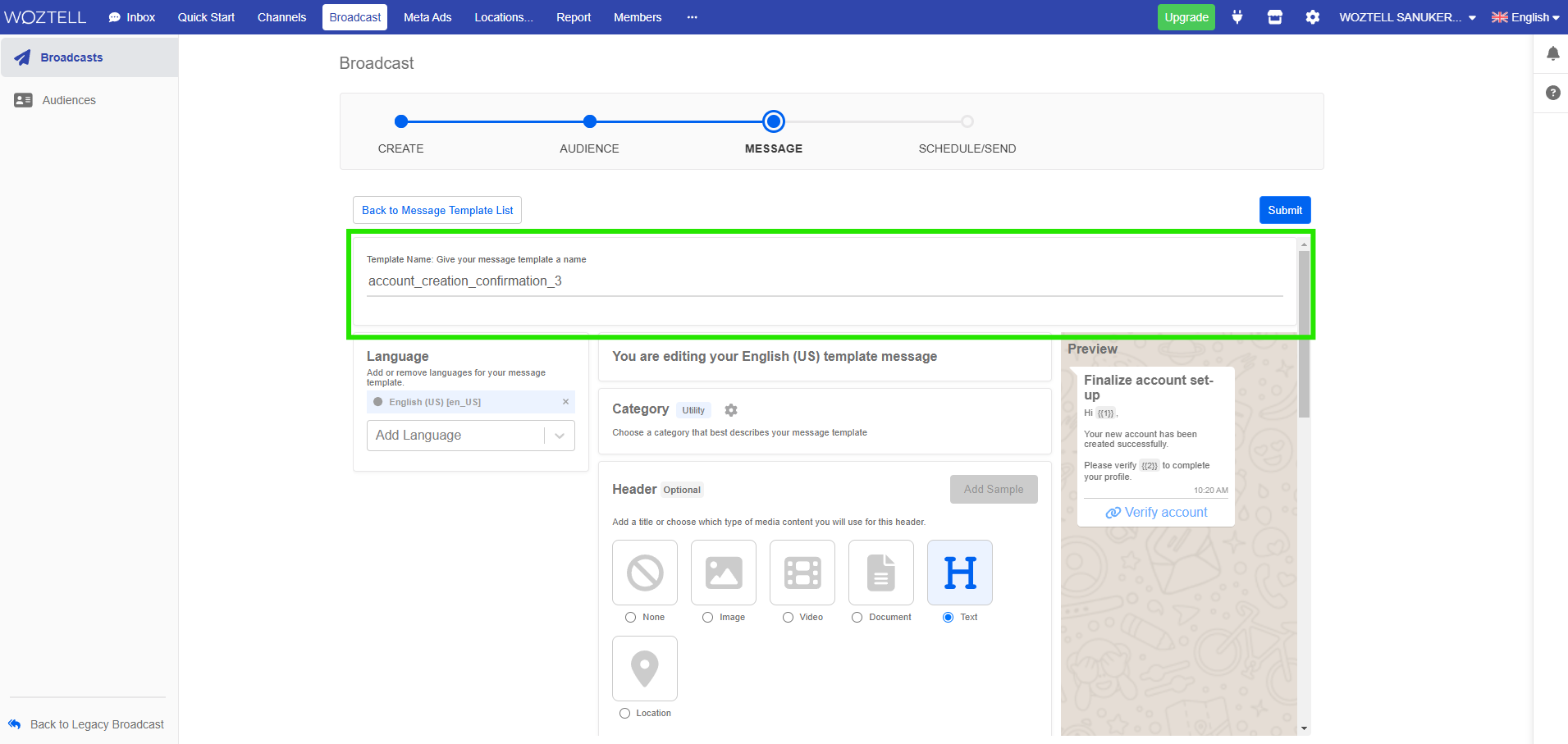The width and height of the screenshot is (1568, 744).
Task: Click the notifications bell icon
Action: point(1552,54)
